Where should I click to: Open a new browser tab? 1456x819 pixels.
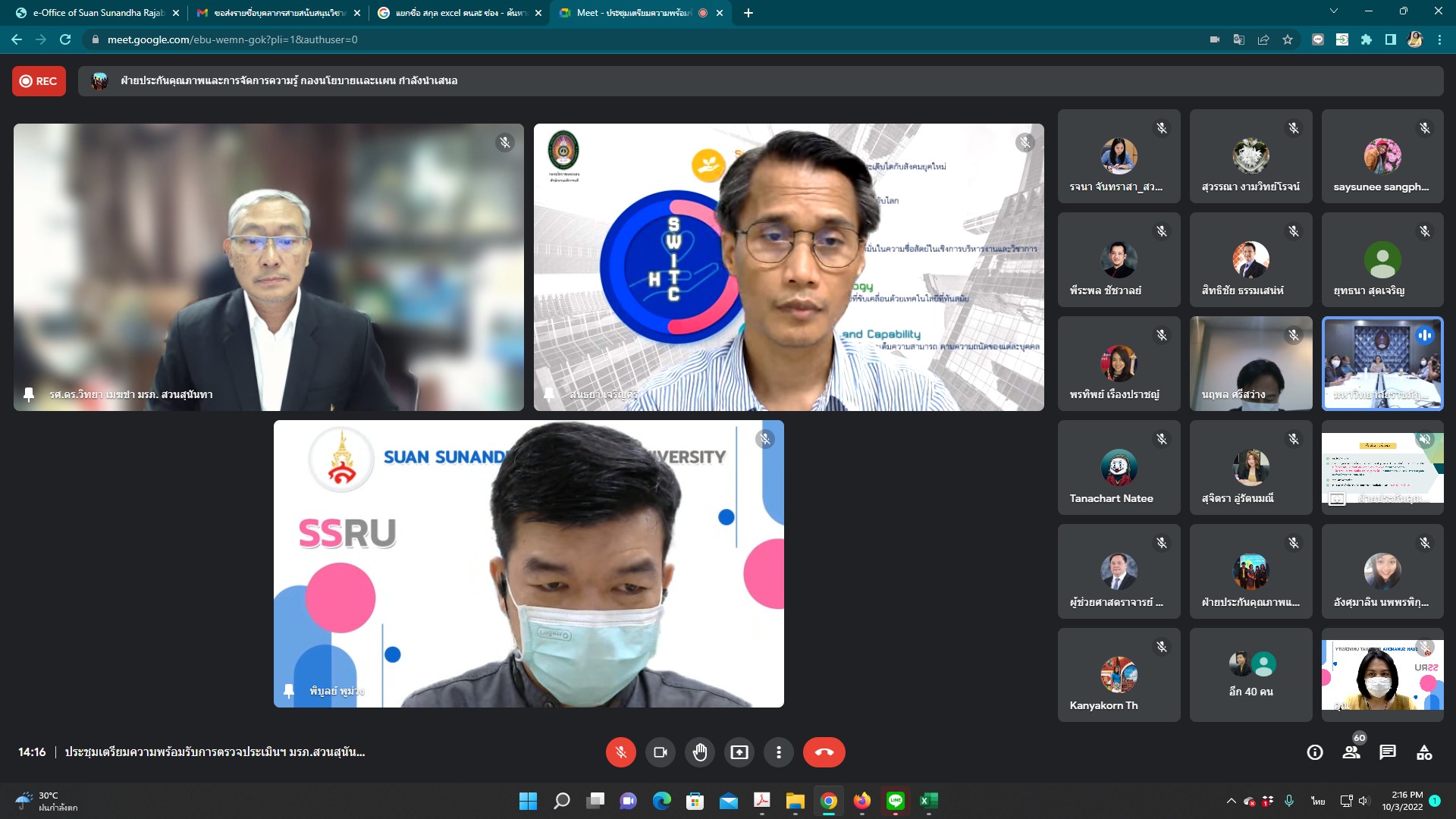748,13
